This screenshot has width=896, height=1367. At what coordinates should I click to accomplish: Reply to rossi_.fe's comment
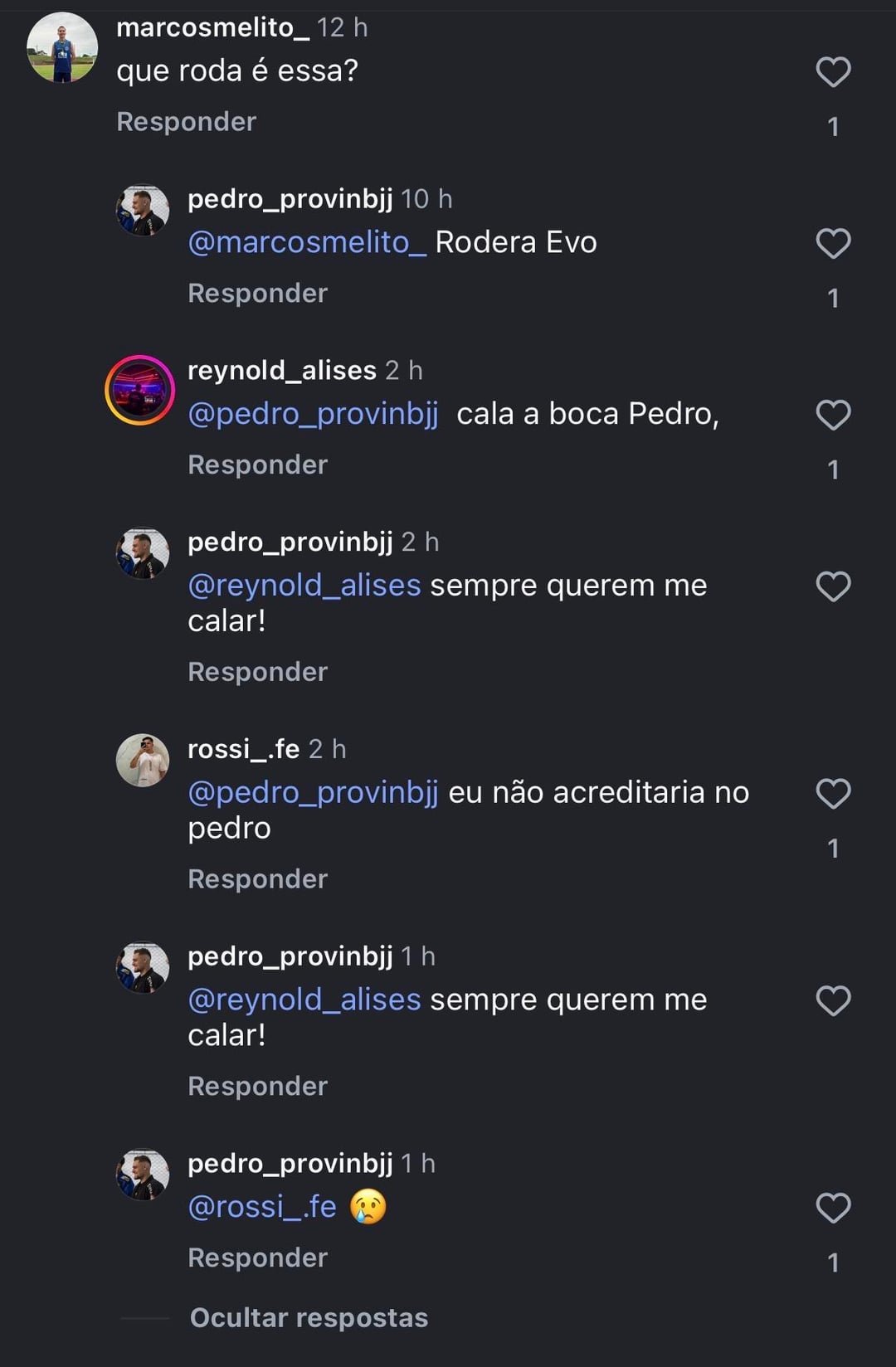pos(258,879)
